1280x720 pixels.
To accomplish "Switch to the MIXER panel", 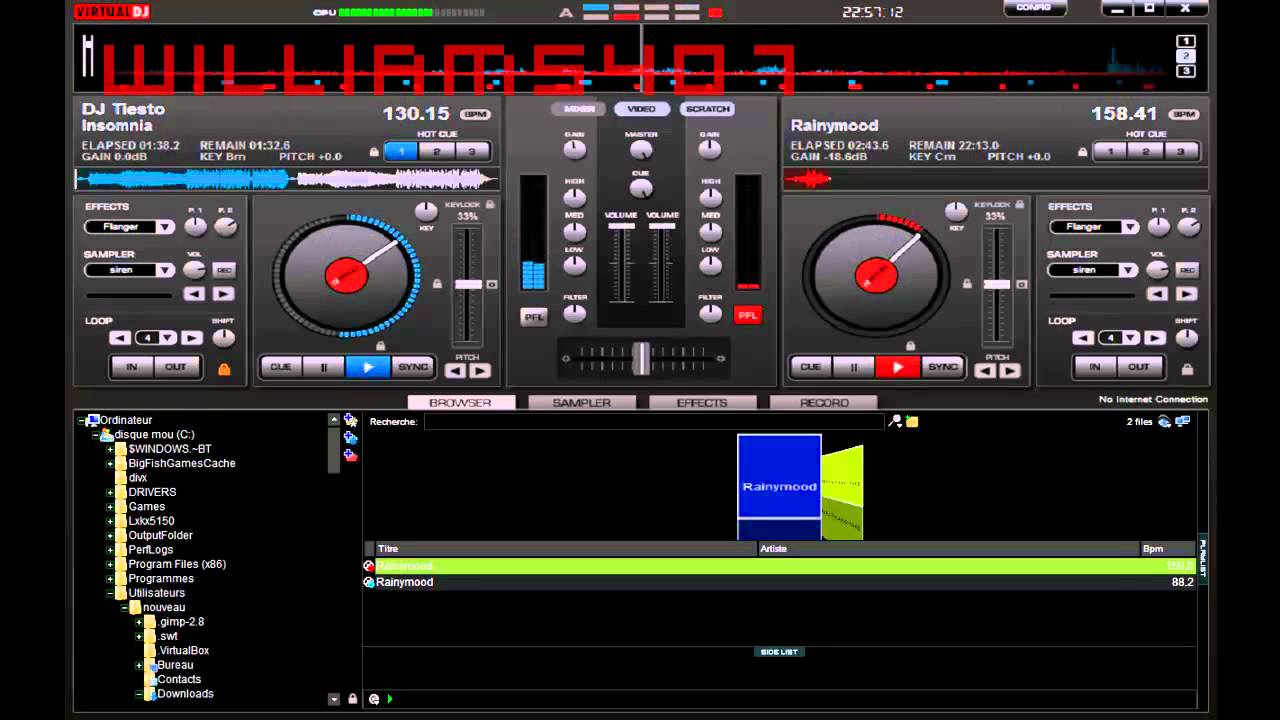I will pos(579,109).
